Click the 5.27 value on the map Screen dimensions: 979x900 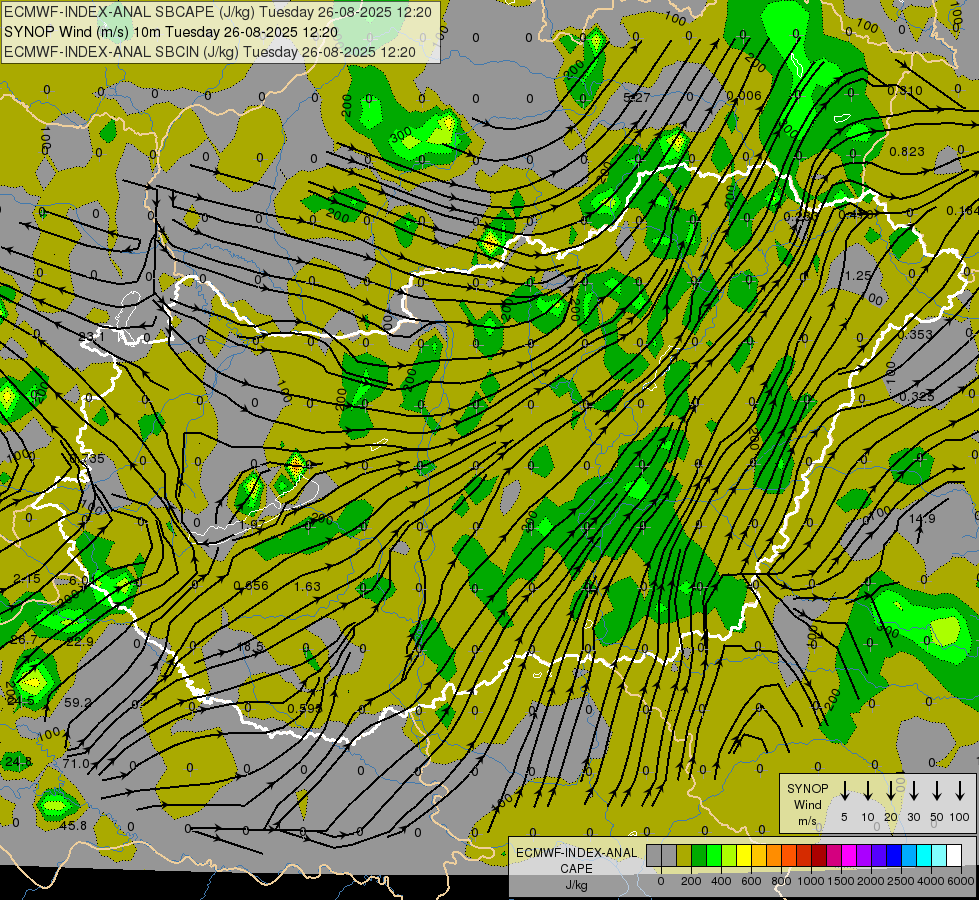(x=637, y=97)
